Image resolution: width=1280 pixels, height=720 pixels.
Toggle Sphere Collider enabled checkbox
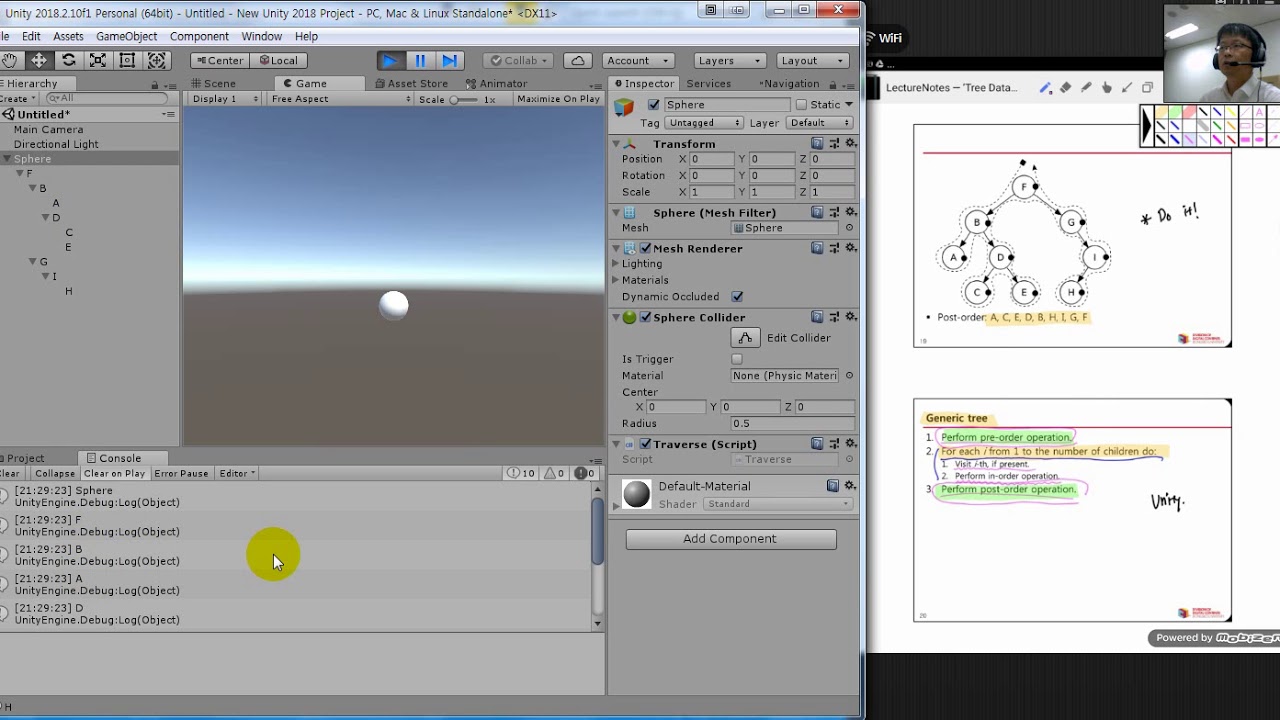point(645,317)
